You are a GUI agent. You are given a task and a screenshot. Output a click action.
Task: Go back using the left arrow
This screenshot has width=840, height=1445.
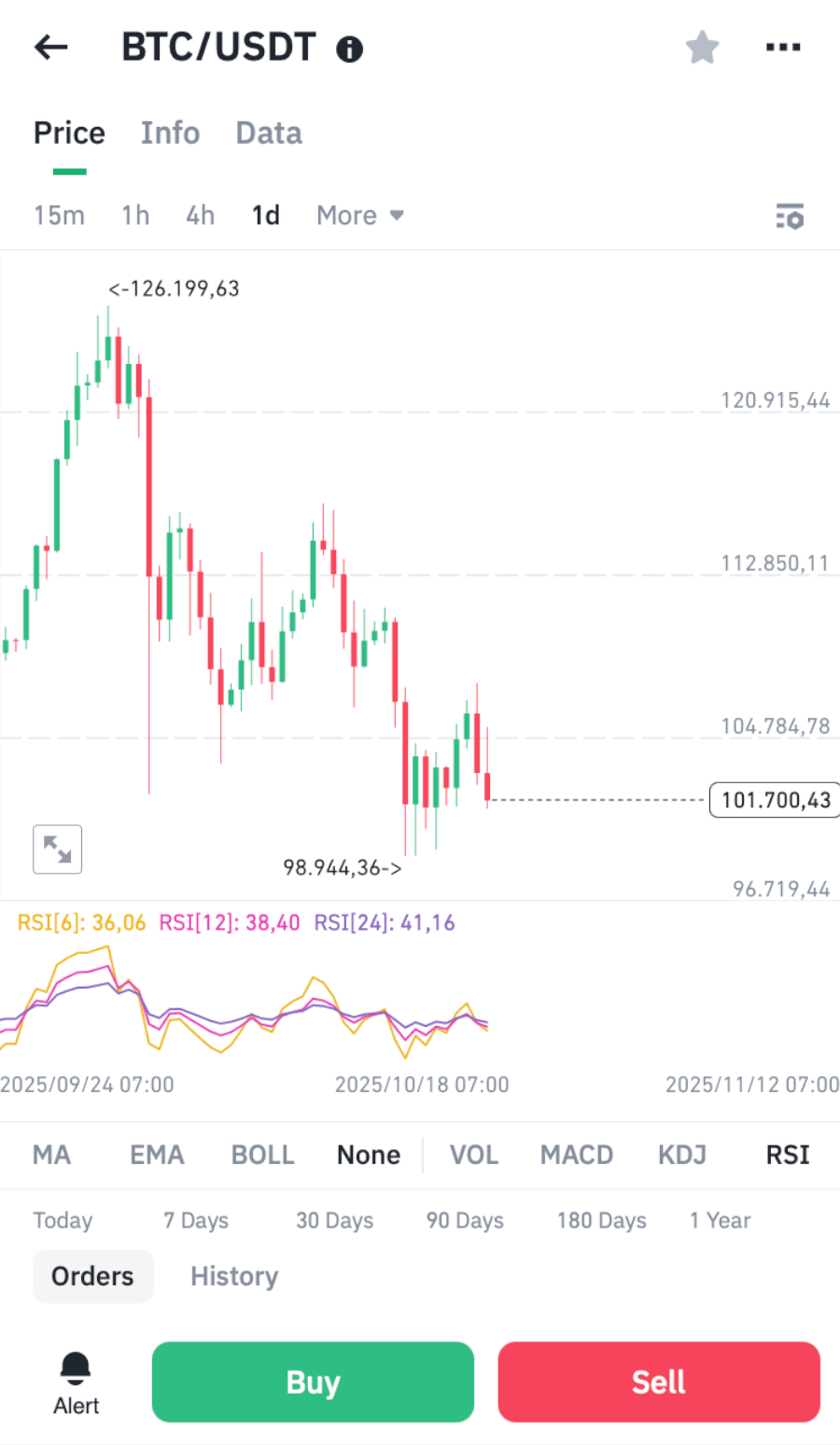[x=51, y=48]
